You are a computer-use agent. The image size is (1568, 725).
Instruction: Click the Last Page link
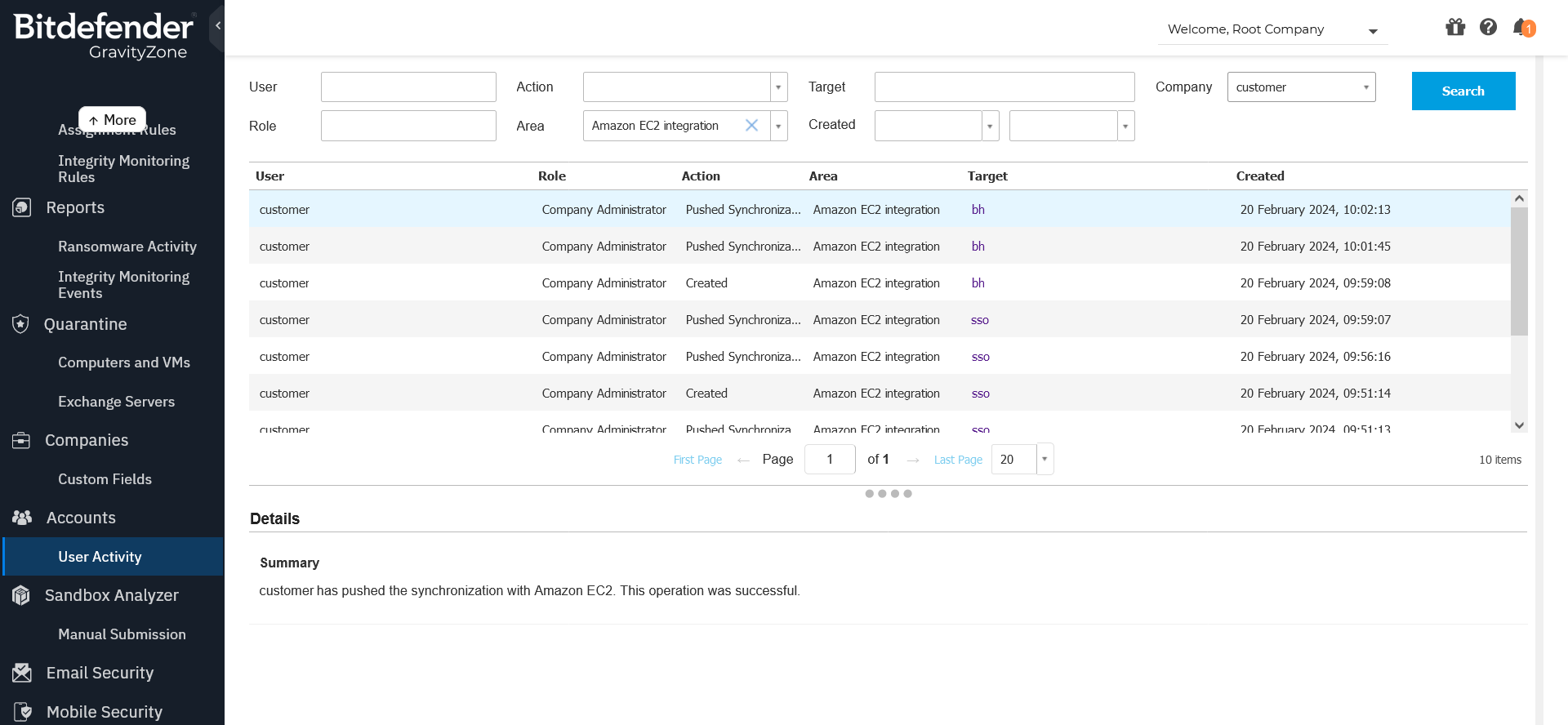tap(958, 460)
